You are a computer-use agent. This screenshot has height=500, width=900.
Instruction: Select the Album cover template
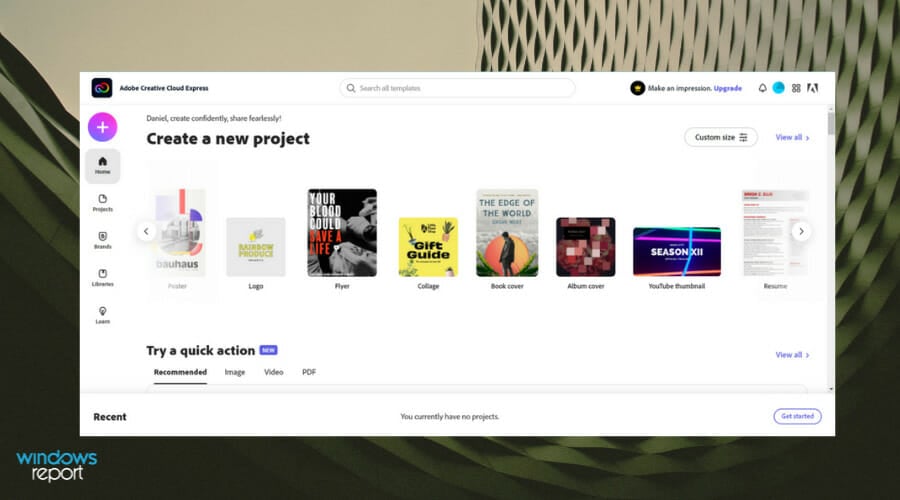[585, 247]
